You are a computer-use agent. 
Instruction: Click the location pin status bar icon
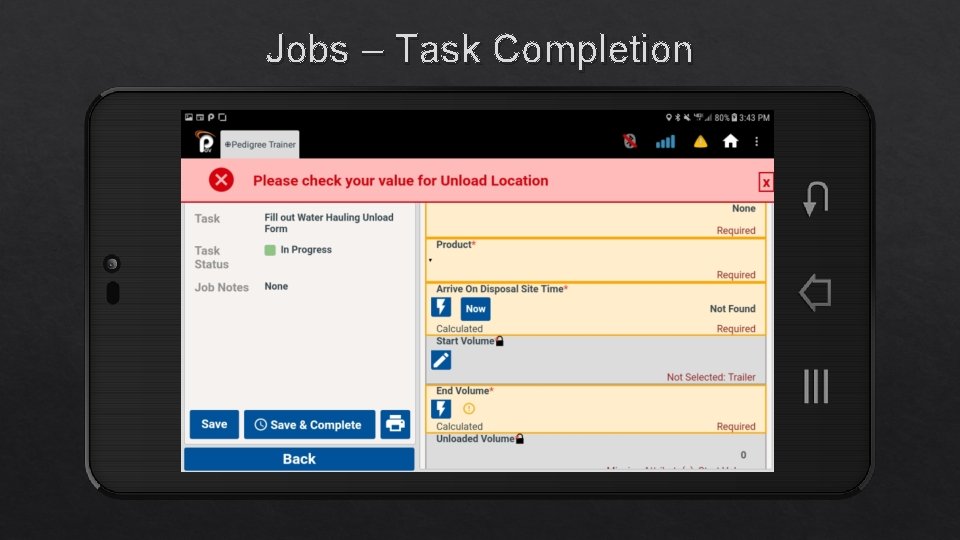(x=669, y=118)
